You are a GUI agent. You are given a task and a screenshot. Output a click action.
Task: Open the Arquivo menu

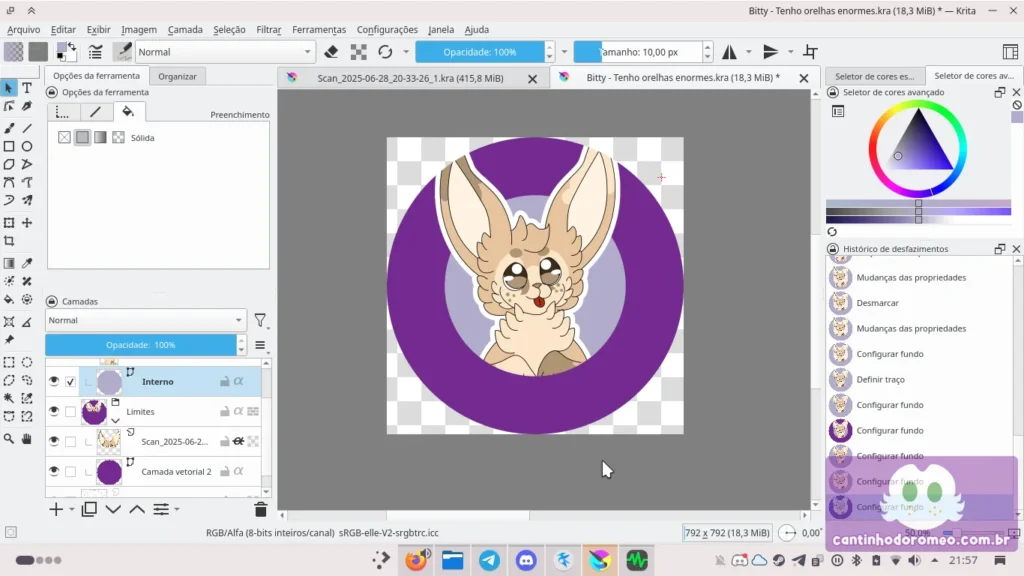point(24,29)
